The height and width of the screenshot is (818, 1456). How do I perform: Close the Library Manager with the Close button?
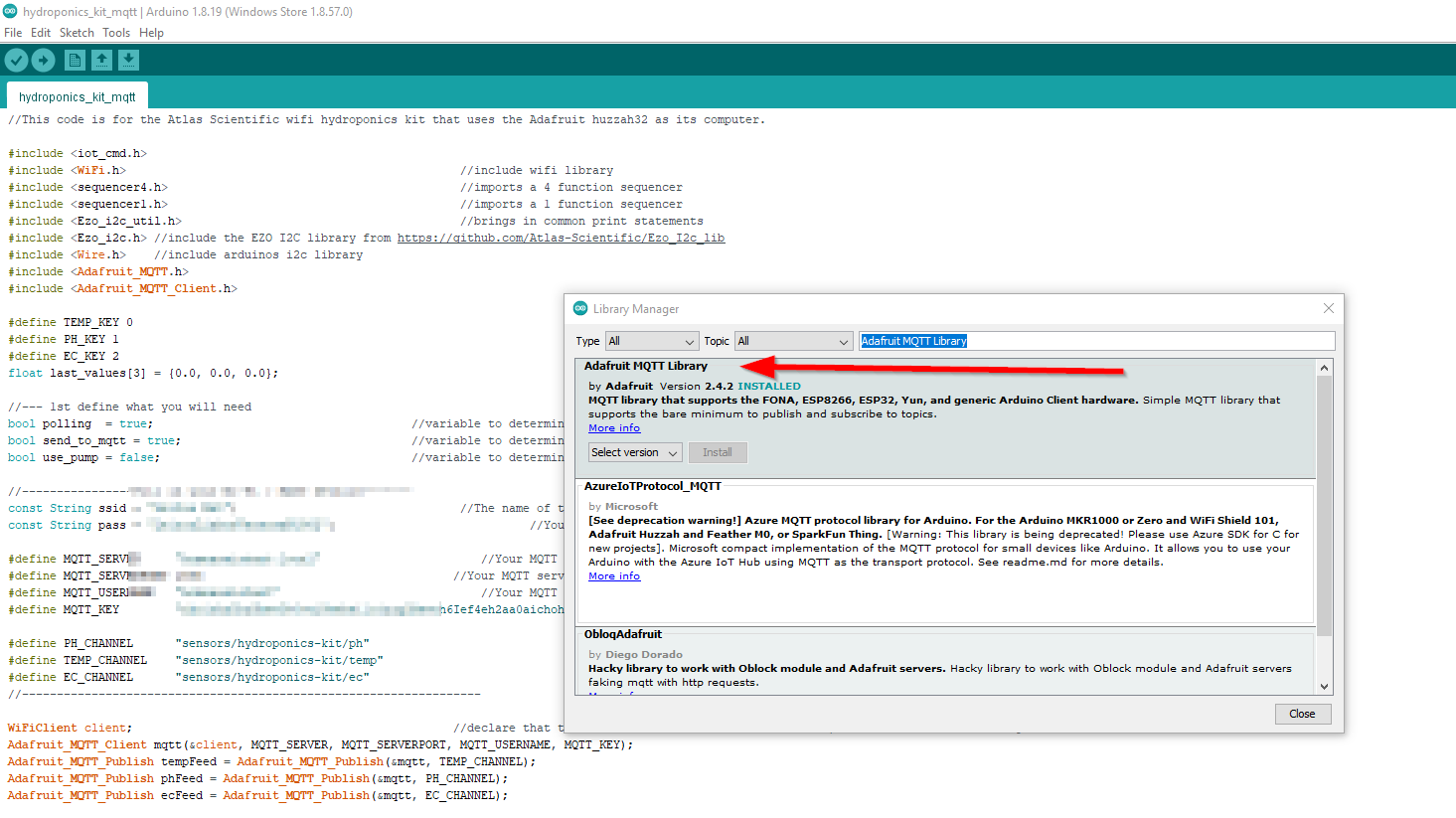click(x=1302, y=714)
